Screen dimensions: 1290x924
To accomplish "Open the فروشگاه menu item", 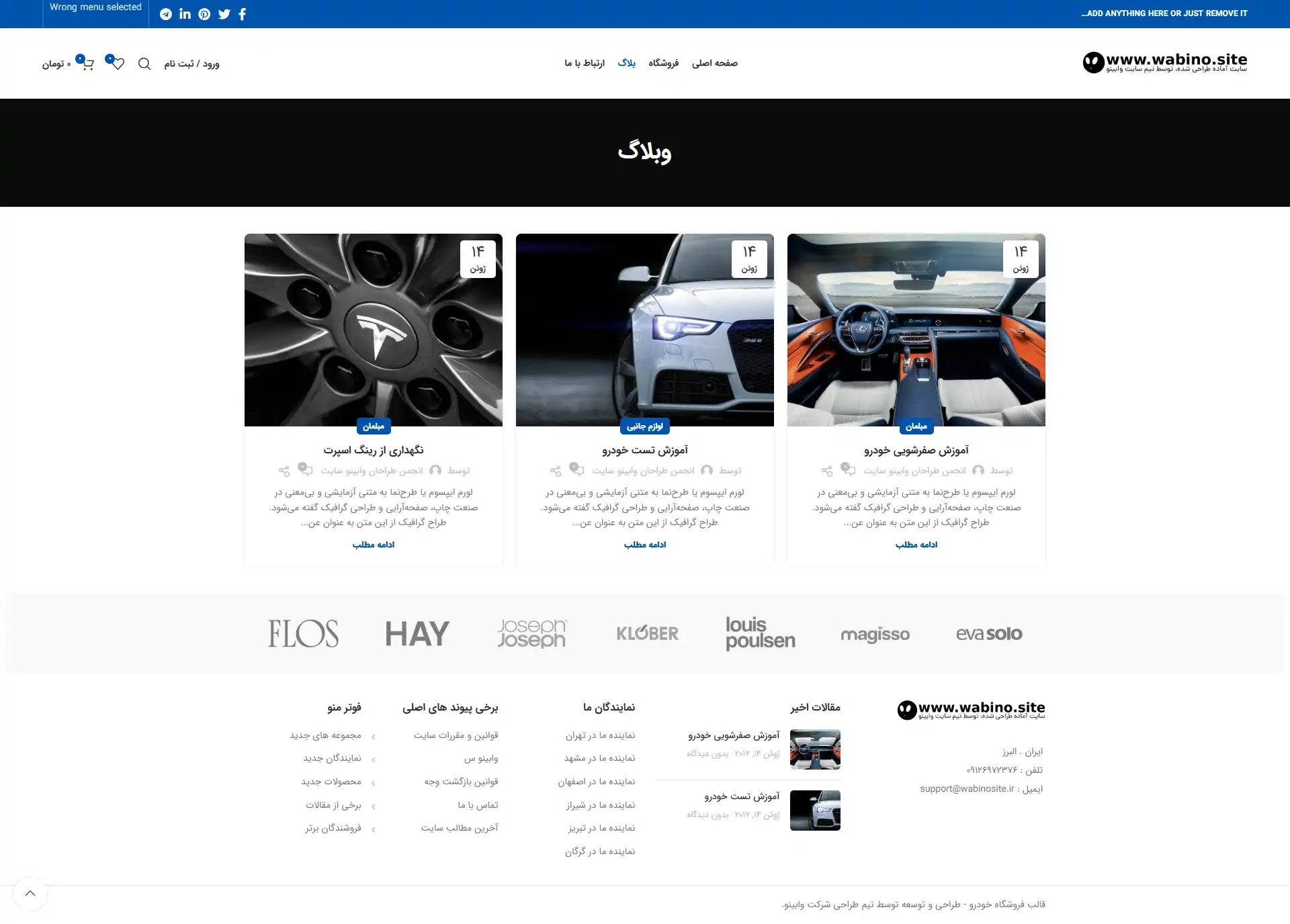I will pyautogui.click(x=663, y=63).
